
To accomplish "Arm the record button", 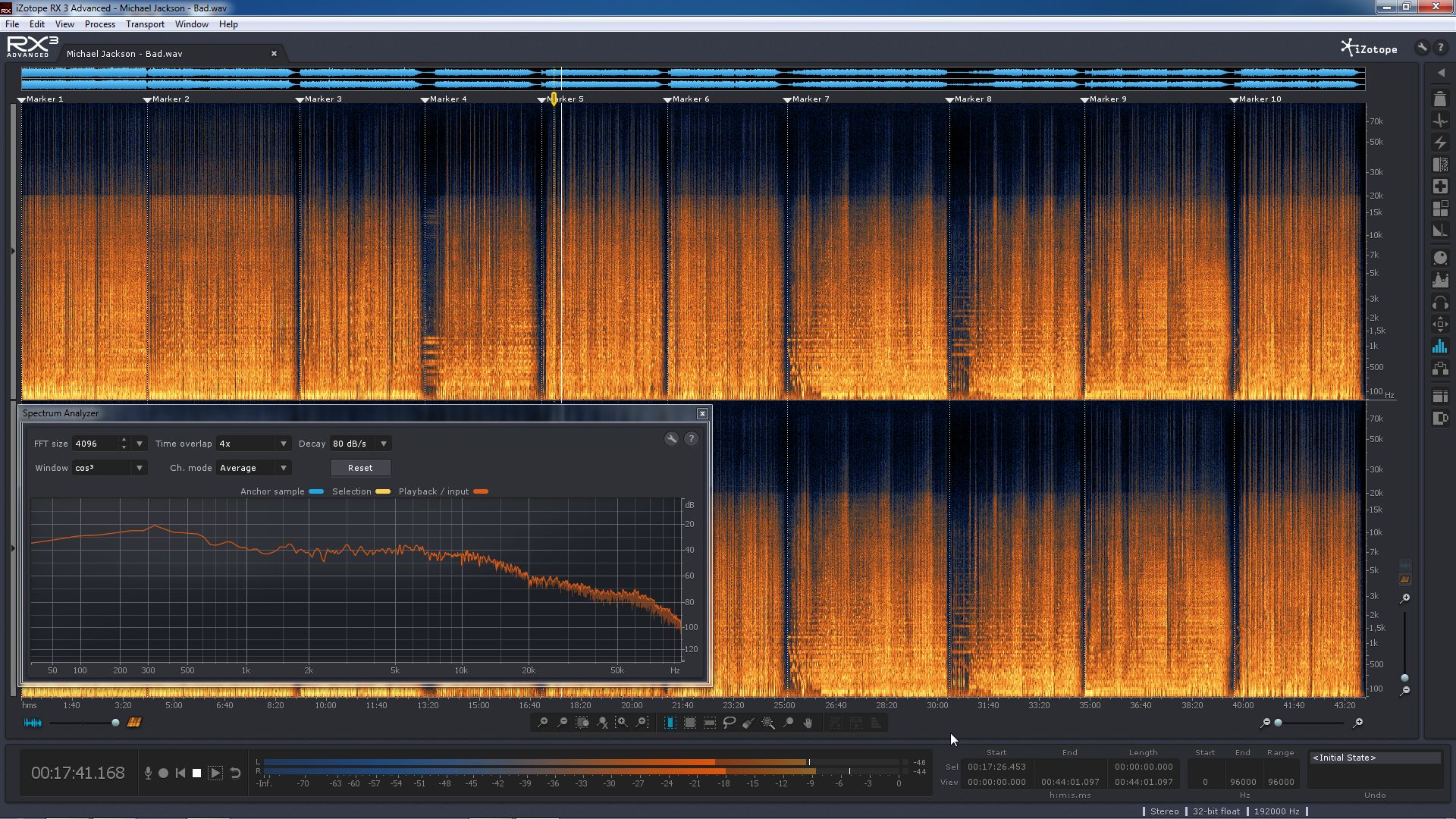I will click(x=163, y=773).
